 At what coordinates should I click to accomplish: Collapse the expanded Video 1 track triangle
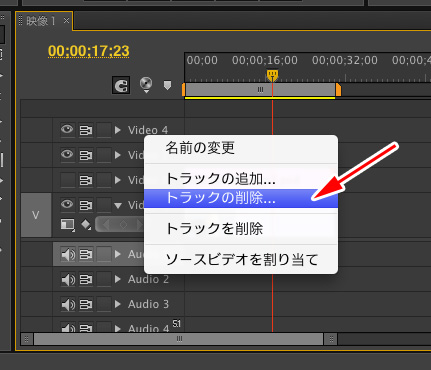tap(118, 206)
